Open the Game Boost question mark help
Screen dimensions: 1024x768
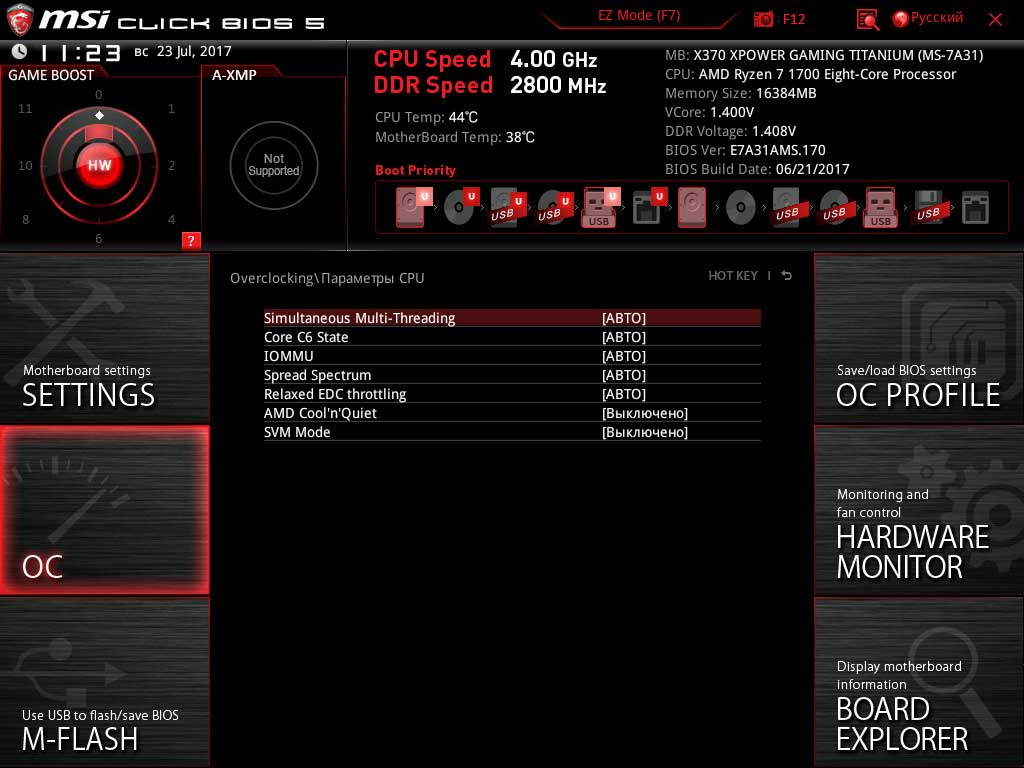(191, 240)
